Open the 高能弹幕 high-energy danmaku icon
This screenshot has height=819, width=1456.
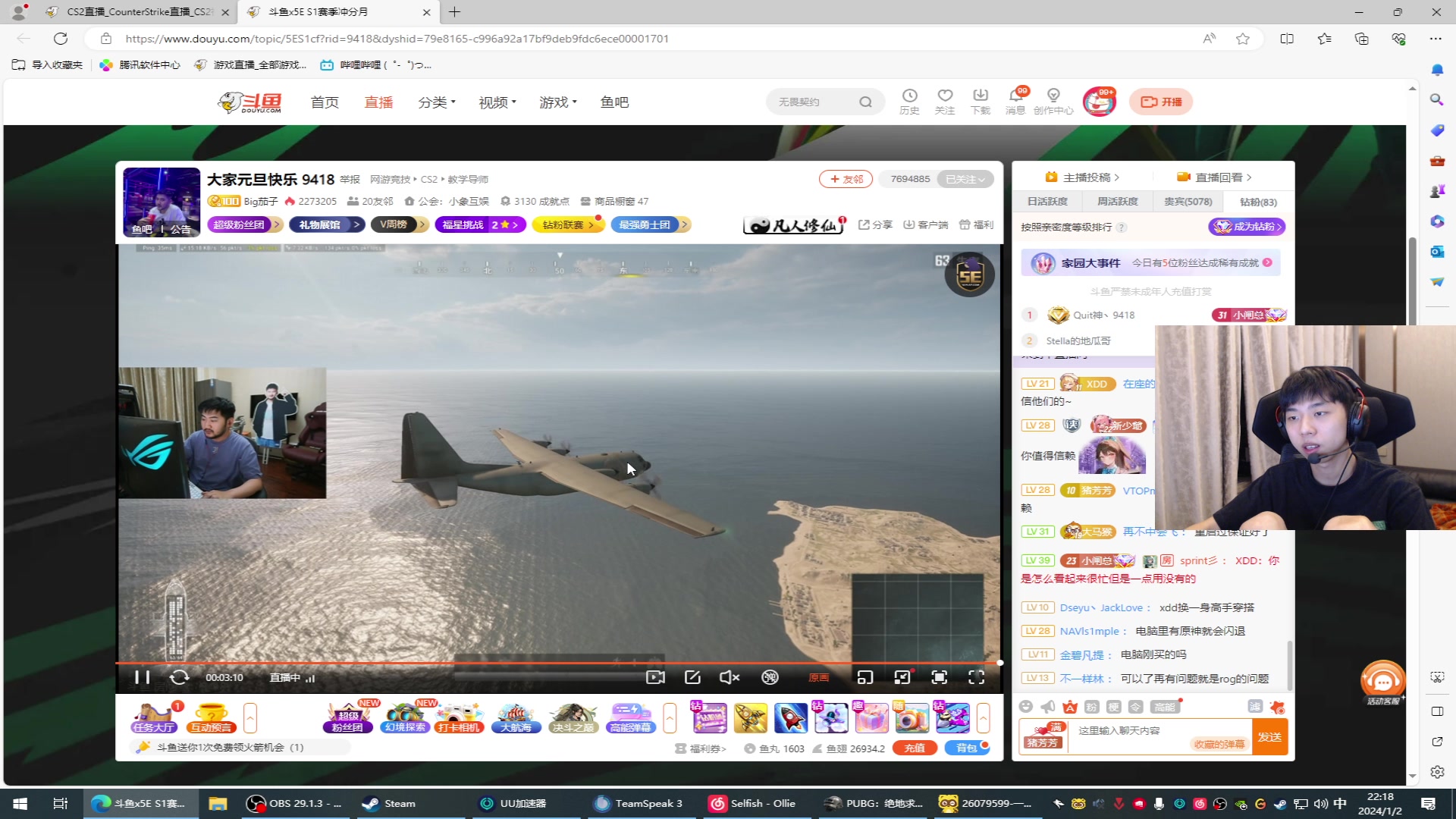(x=630, y=717)
